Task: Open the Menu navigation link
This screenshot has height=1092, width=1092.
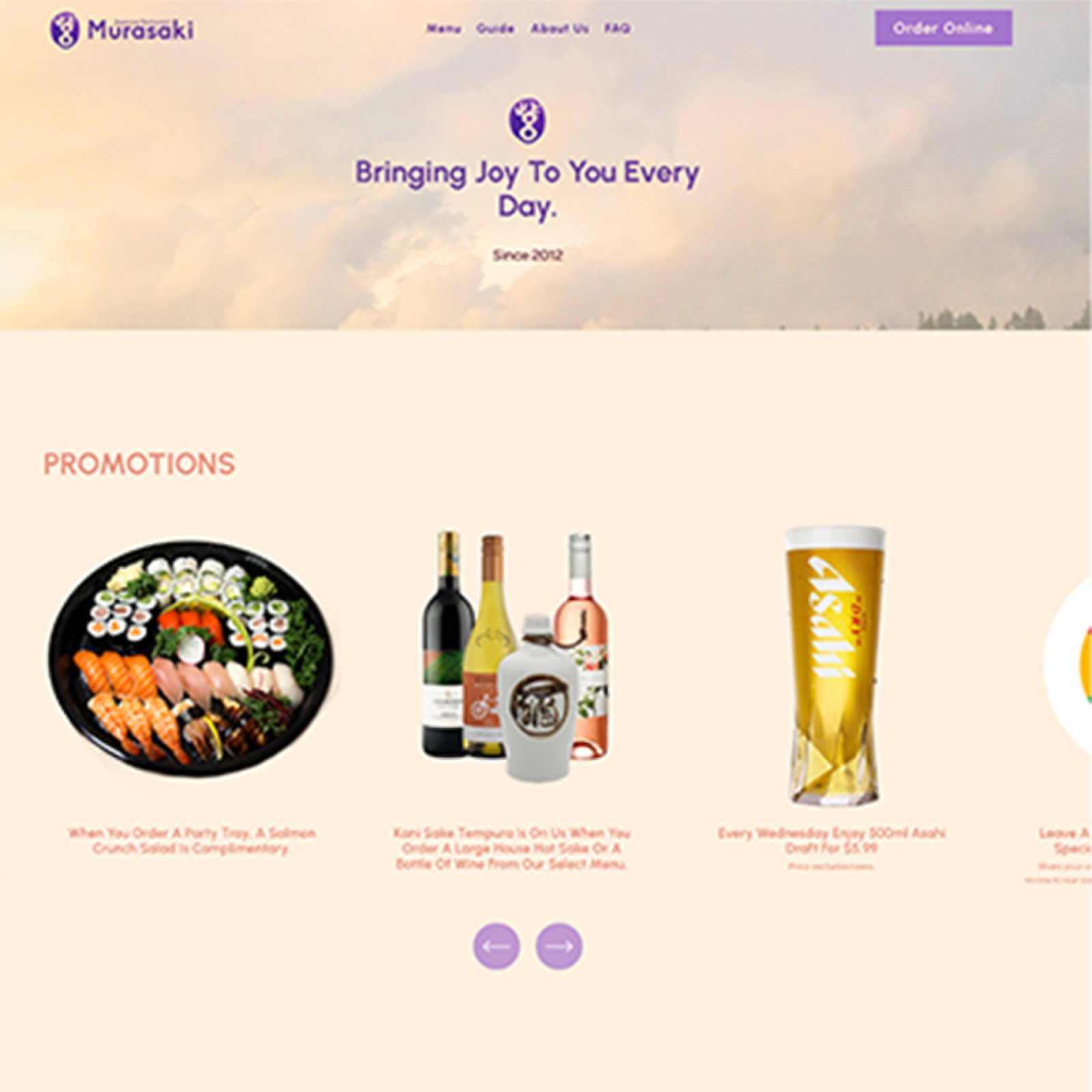Action: 444,29
